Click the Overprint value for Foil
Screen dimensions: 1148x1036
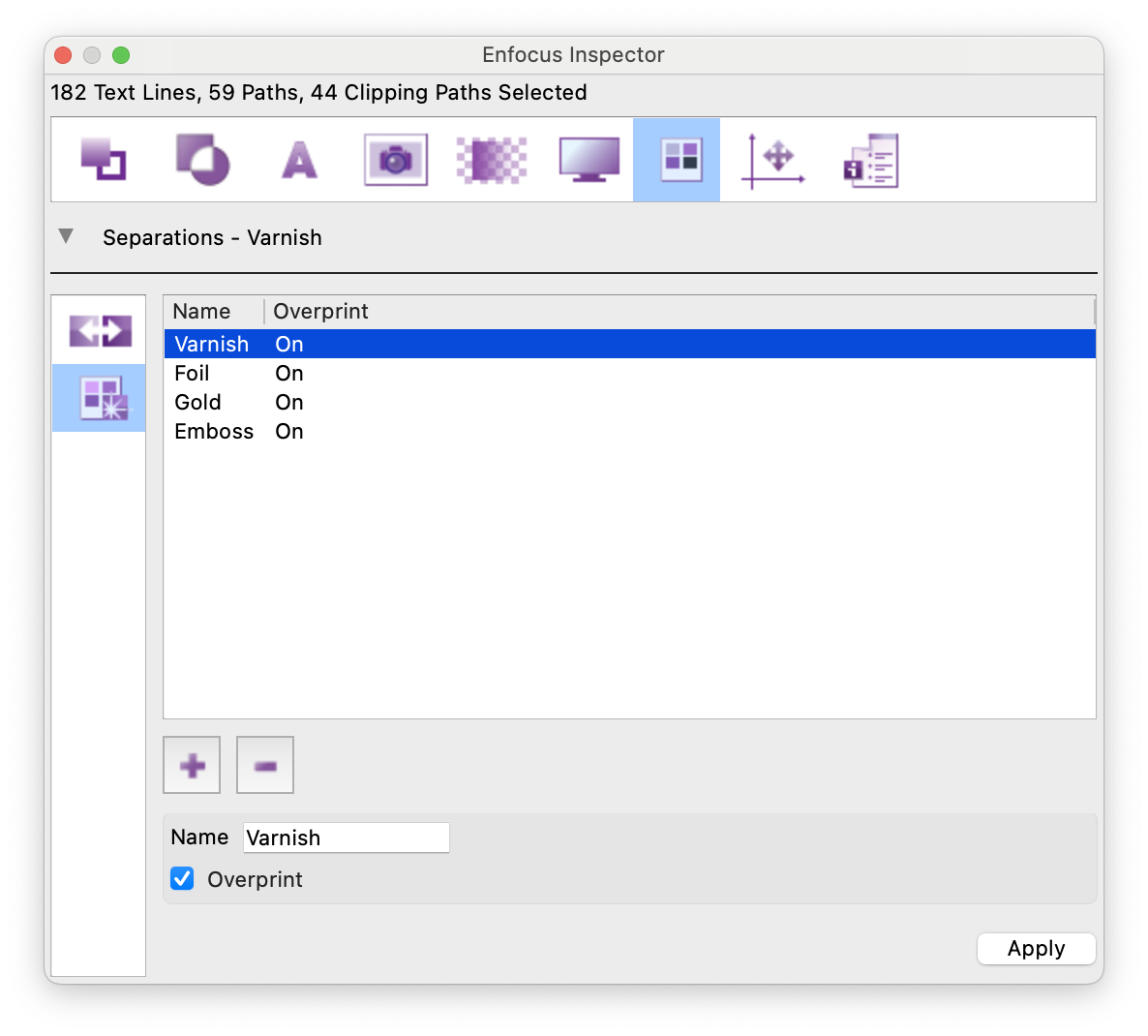289,374
